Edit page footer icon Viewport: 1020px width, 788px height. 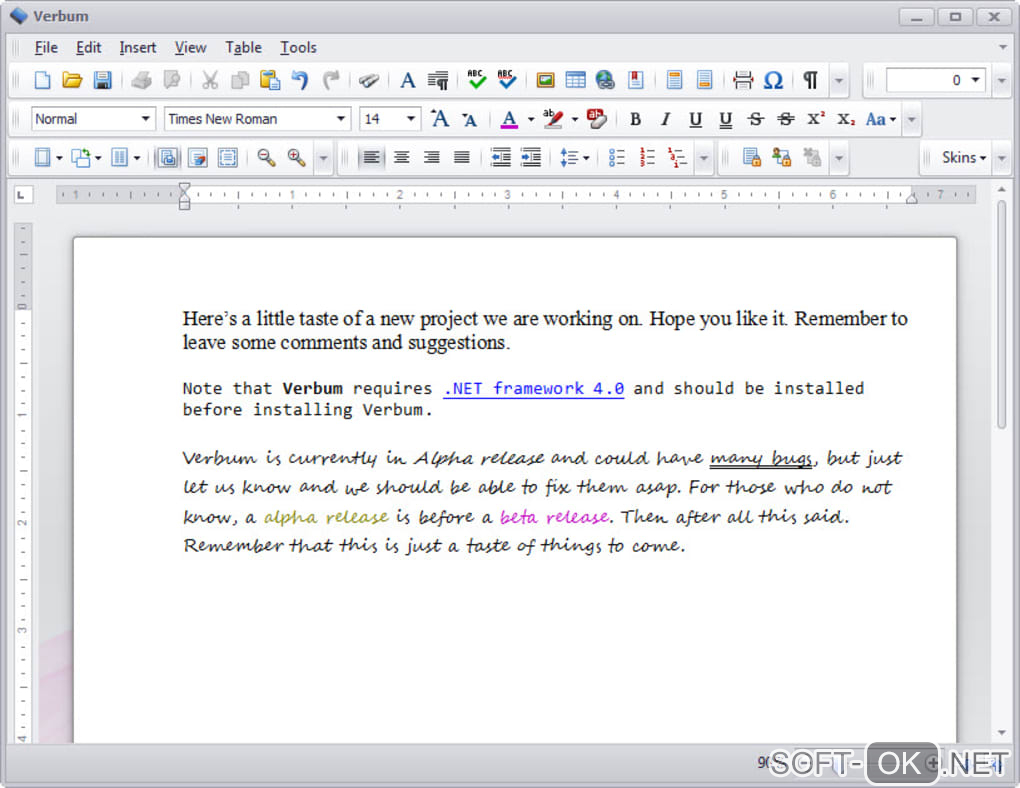[x=705, y=81]
